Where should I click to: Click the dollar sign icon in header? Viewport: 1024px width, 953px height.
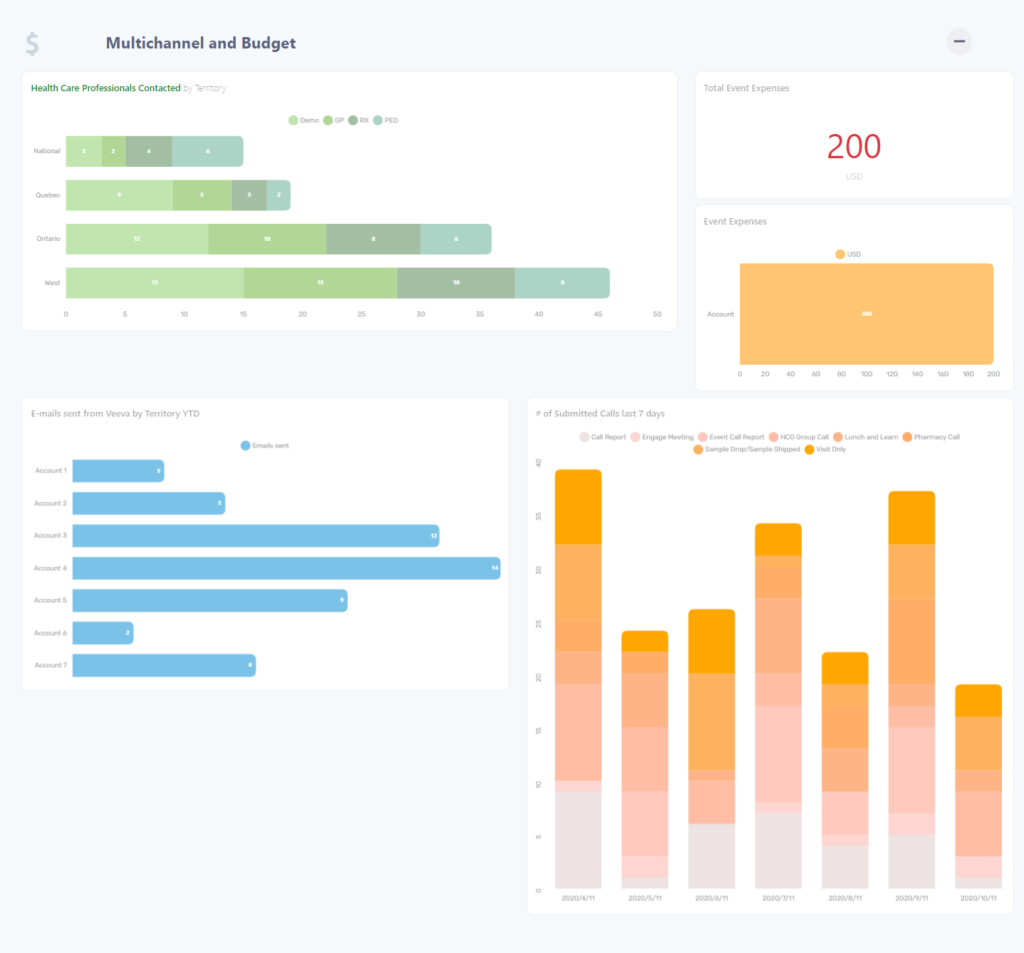[31, 44]
